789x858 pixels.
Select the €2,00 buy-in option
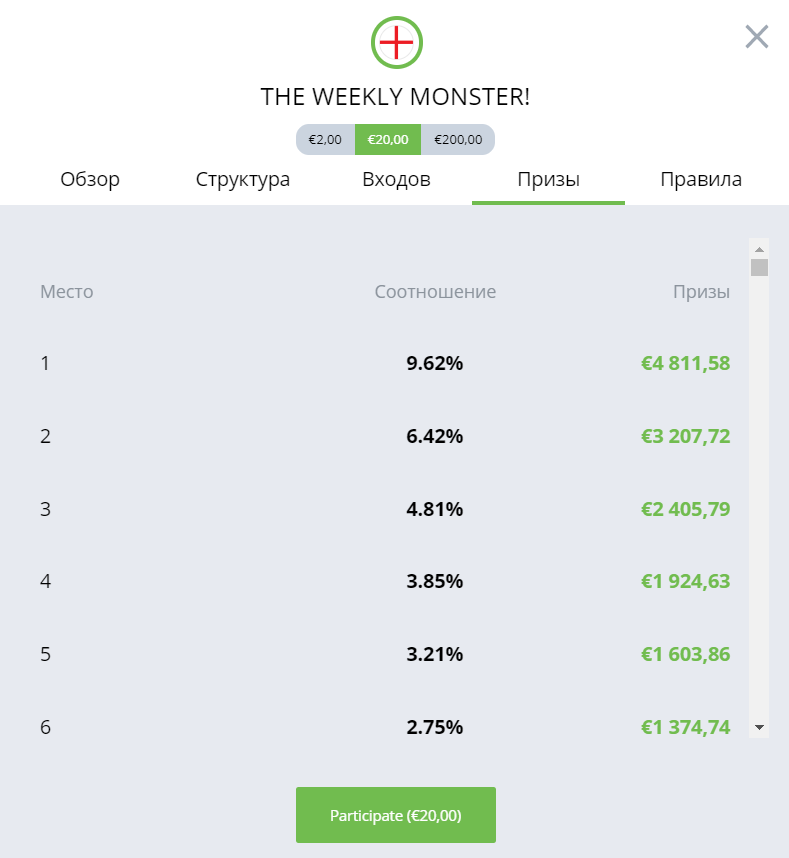coord(326,140)
